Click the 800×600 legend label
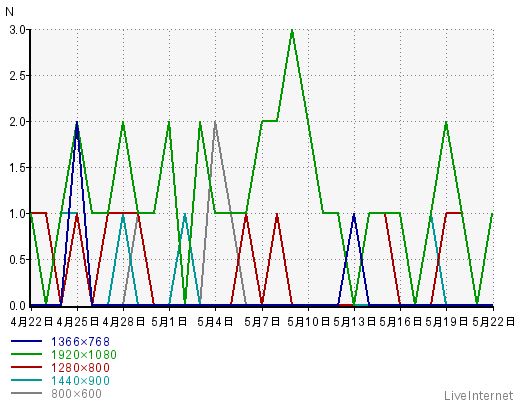The width and height of the screenshot is (520, 405). pyautogui.click(x=76, y=394)
